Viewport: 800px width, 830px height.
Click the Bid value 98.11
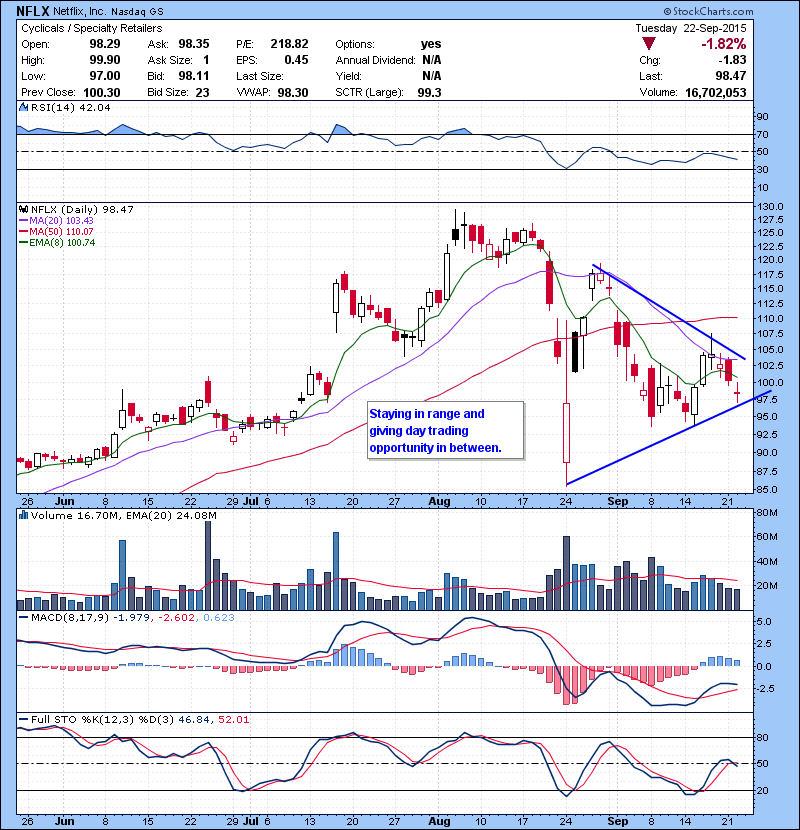click(x=194, y=76)
